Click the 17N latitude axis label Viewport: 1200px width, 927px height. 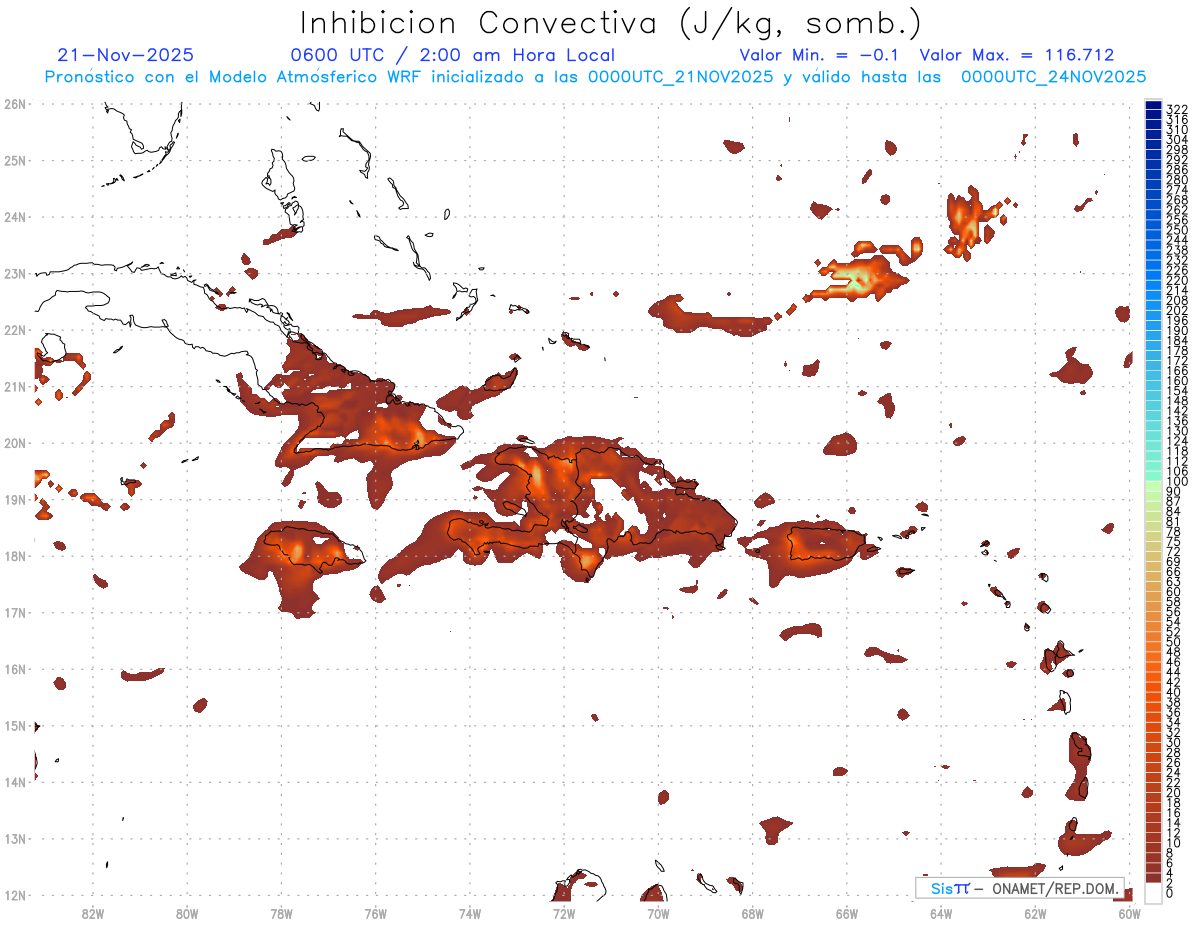[x=15, y=612]
